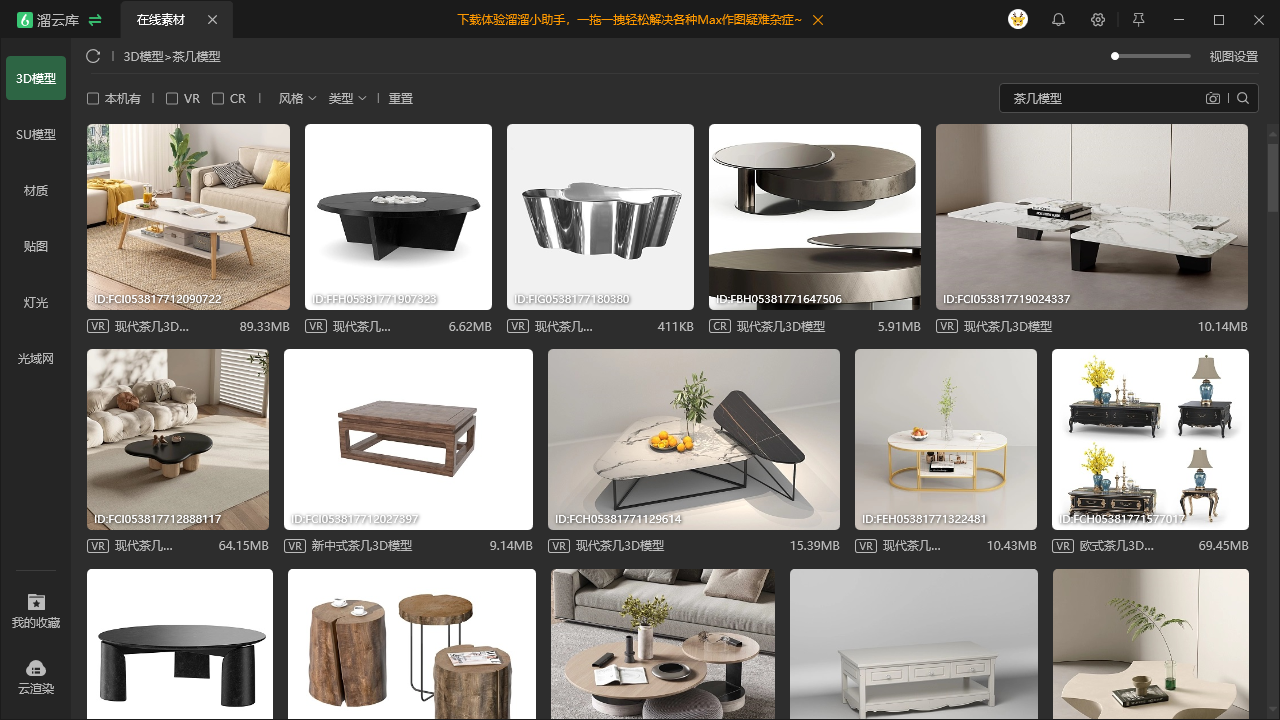Search by image using camera icon
Viewport: 1280px width, 720px height.
(1213, 98)
